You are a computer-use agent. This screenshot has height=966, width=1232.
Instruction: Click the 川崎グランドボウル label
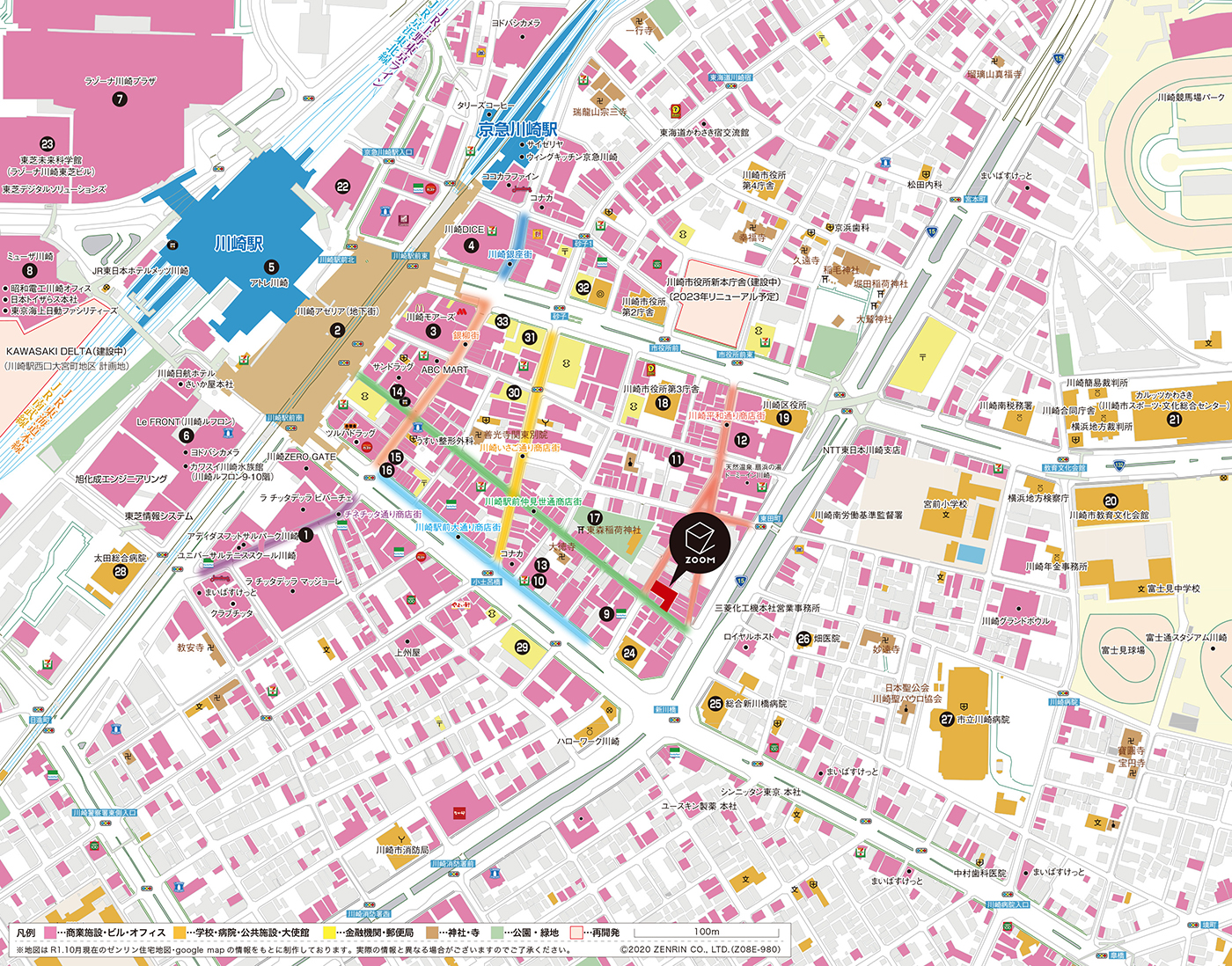(1016, 621)
